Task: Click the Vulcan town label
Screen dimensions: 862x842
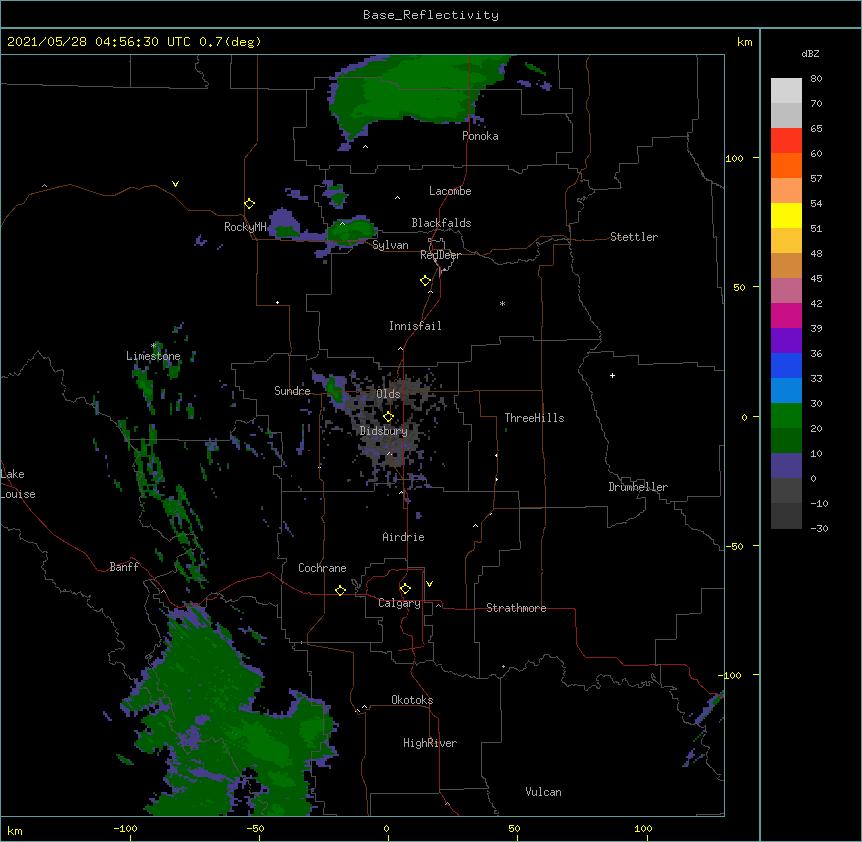Action: point(543,792)
